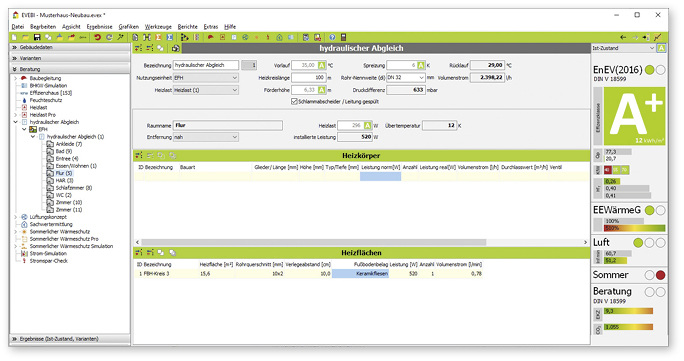This screenshot has height=361, width=684.
Task: Click add-row icon in hydraulischer Abgleich header
Action: pos(138,48)
